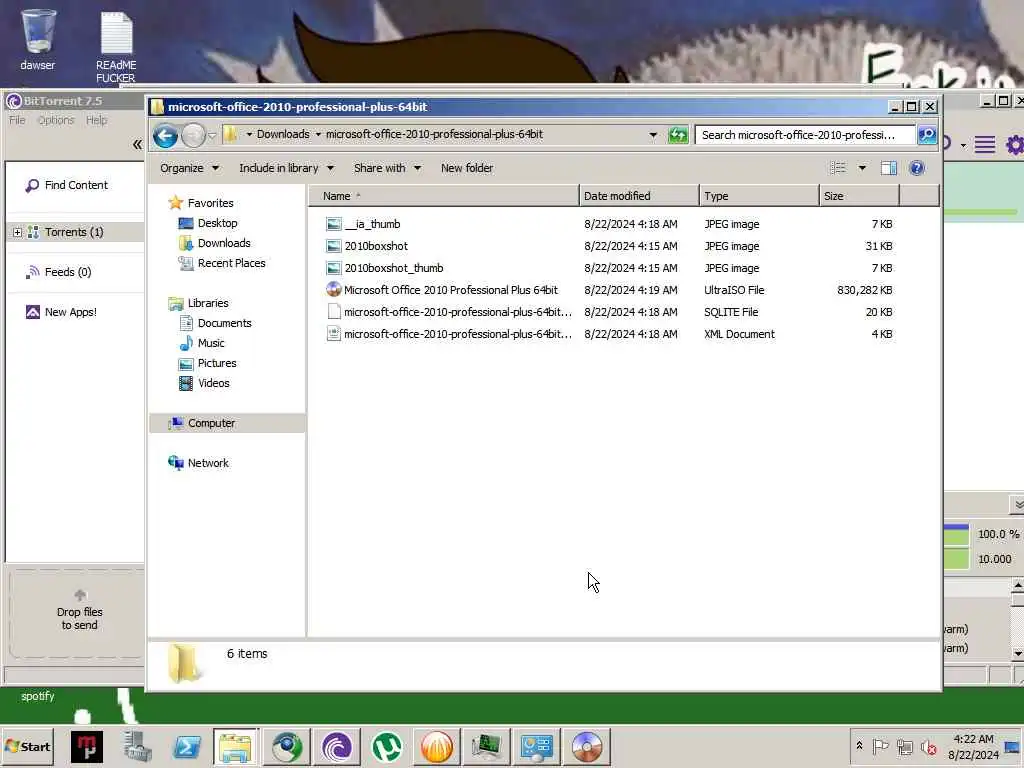Open the Windows Start button
Screen dimensions: 1024x768
point(27,746)
